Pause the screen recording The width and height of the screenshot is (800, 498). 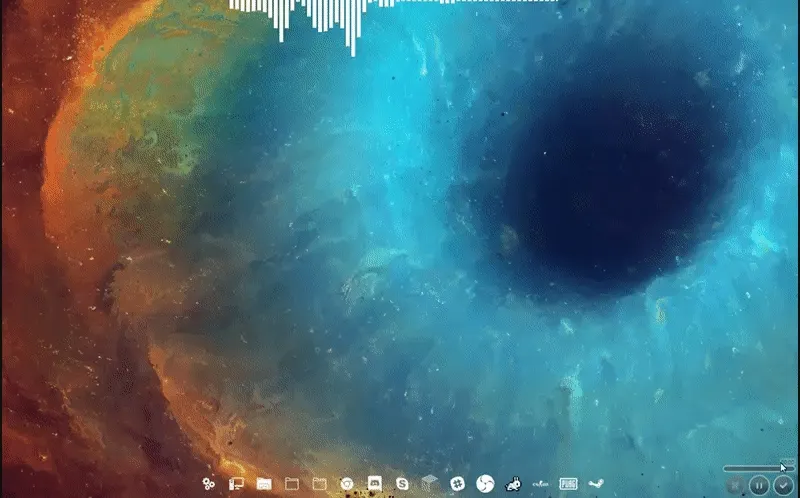pos(759,485)
